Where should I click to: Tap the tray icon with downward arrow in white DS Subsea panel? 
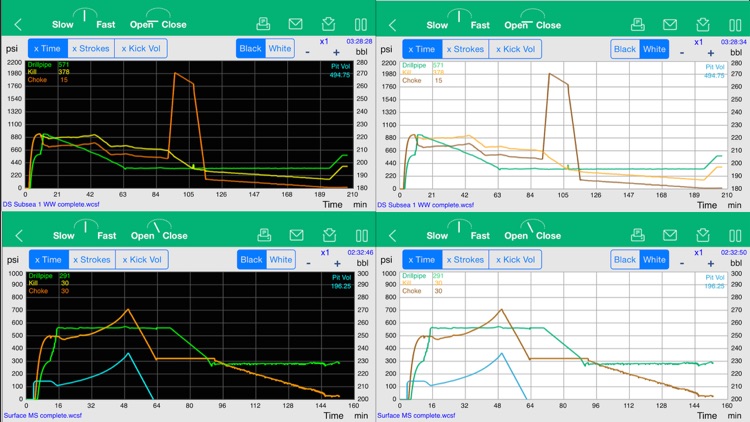(703, 24)
